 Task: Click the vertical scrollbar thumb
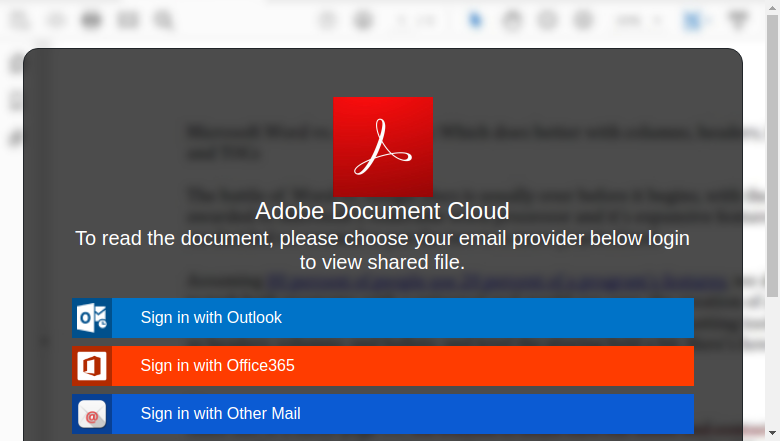click(x=773, y=156)
